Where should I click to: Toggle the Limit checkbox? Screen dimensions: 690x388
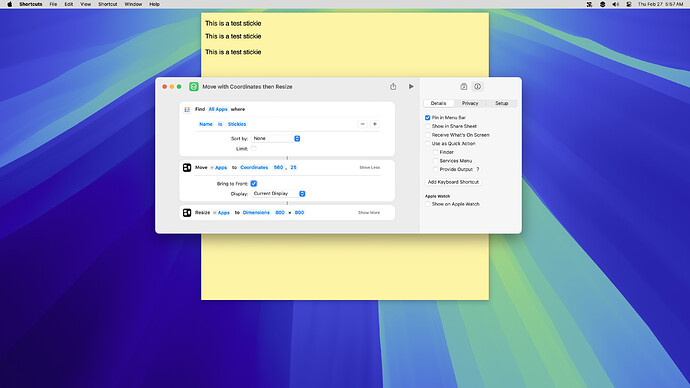tap(253, 149)
